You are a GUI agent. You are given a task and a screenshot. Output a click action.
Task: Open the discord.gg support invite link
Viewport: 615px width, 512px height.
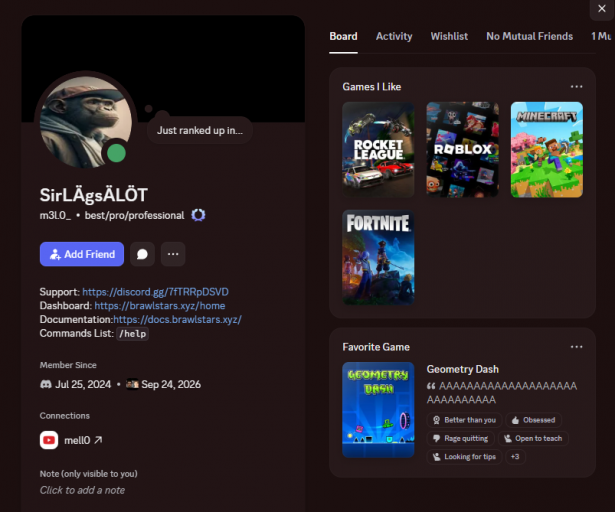point(155,292)
